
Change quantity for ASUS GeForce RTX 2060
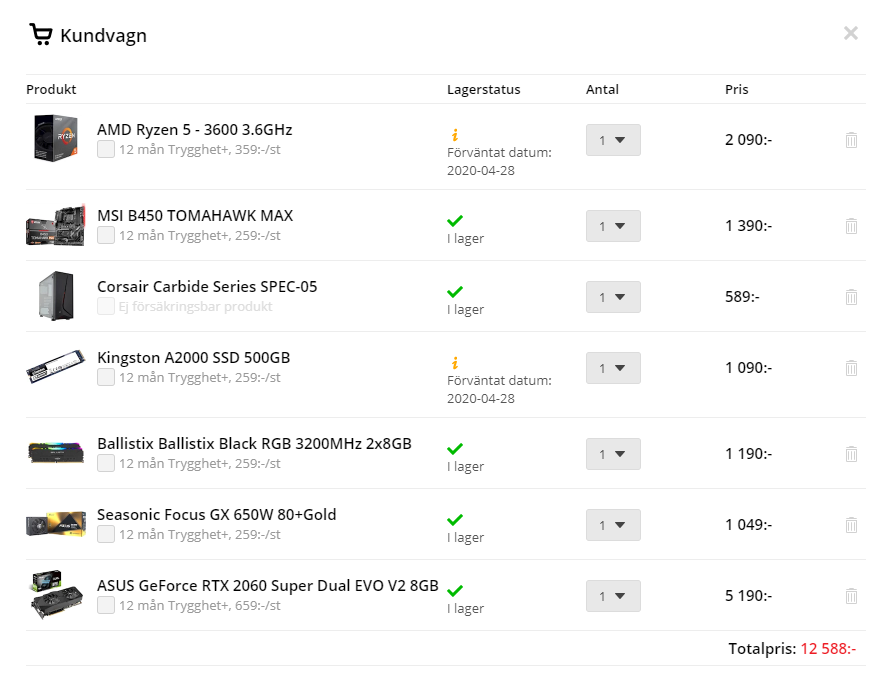[612, 596]
